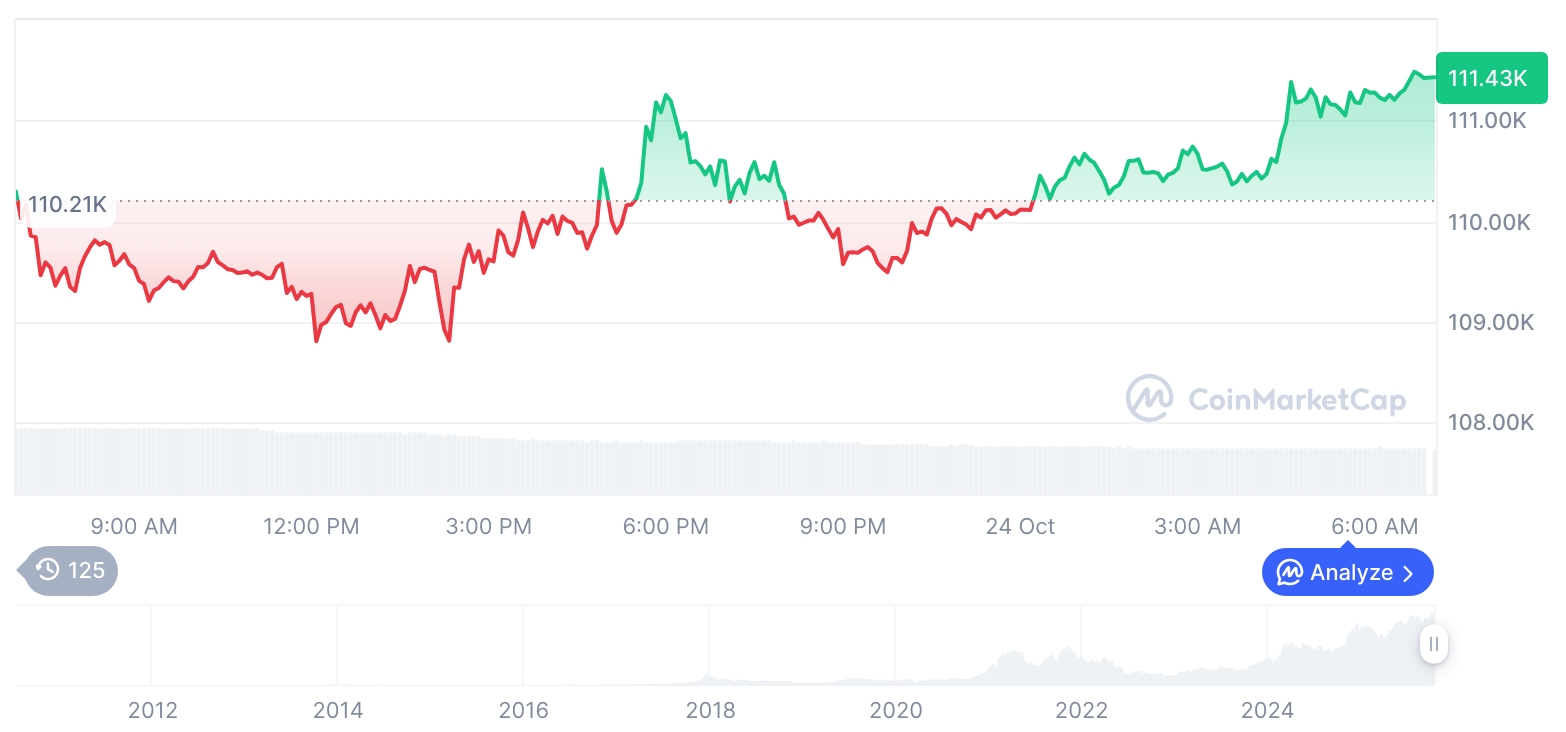The width and height of the screenshot is (1566, 732).
Task: Click the history clock icon beside 125
Action: point(47,570)
